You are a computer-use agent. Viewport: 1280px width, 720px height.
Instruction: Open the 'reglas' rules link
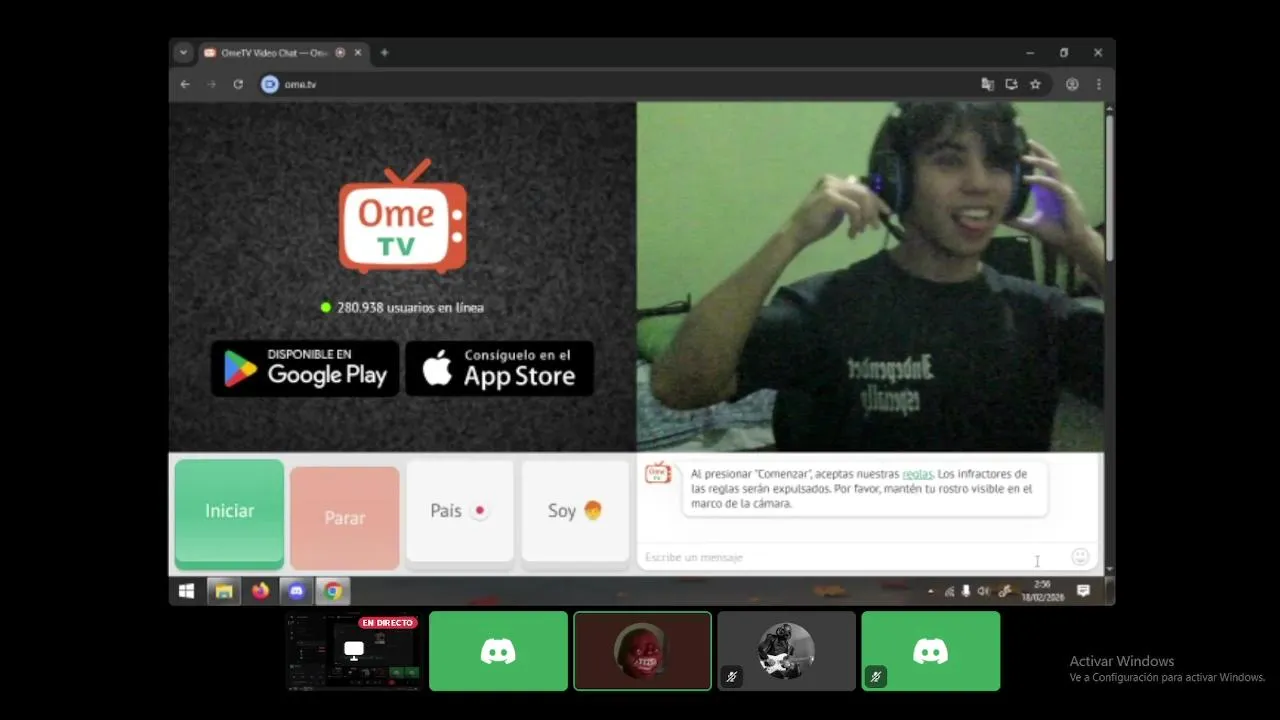coord(917,474)
